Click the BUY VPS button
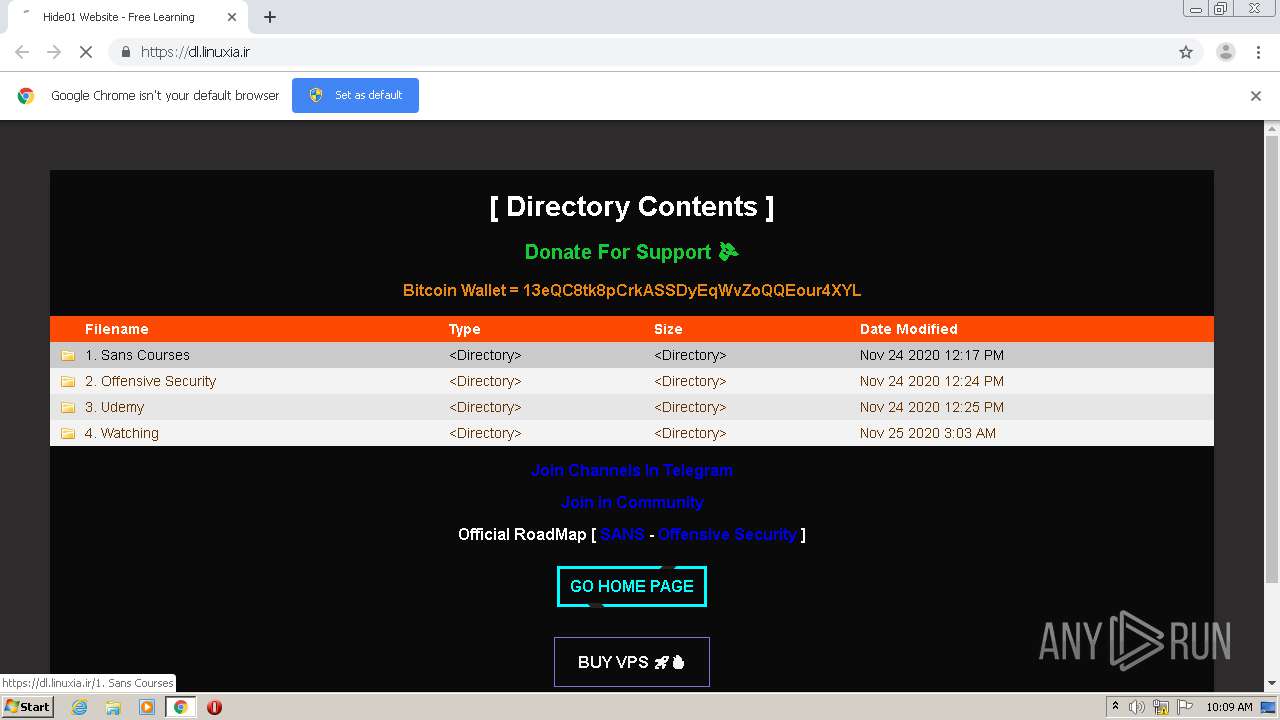The image size is (1280, 720). point(632,662)
